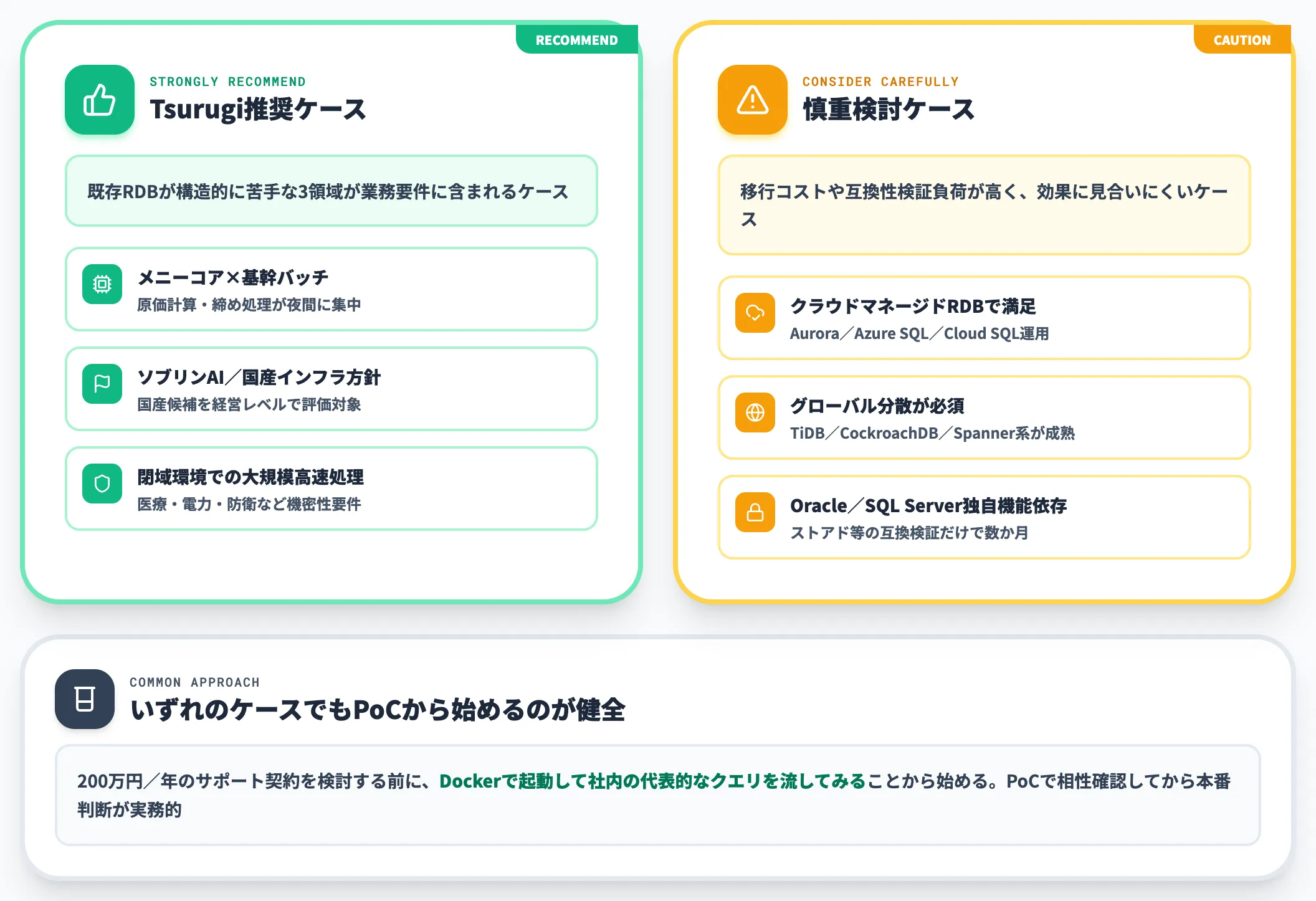Screen dimensions: 1316x901
Task: Click the subtitle ストアド等の互換検証だけで数か月
Action: point(909,533)
